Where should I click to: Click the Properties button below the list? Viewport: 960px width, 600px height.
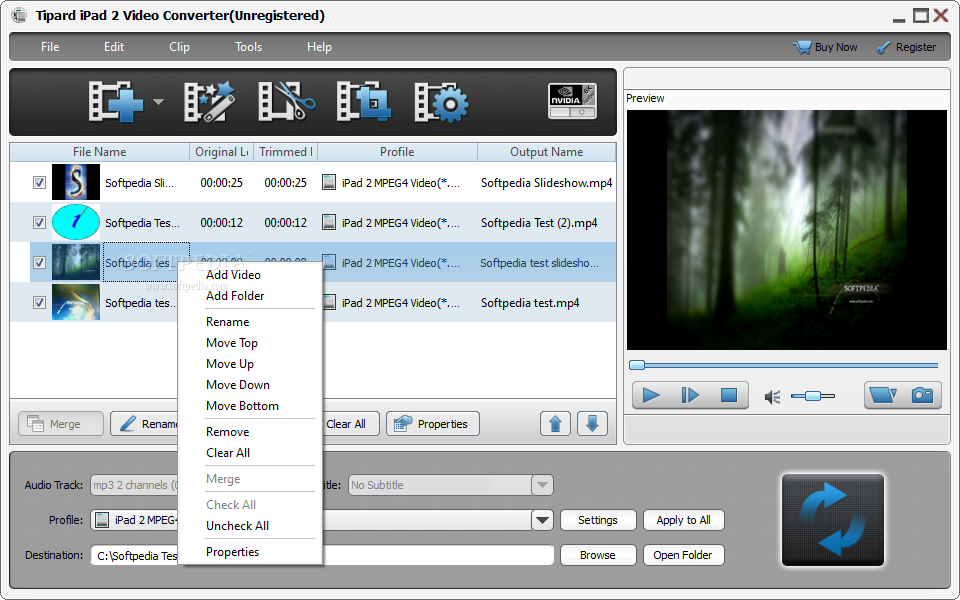pos(432,424)
